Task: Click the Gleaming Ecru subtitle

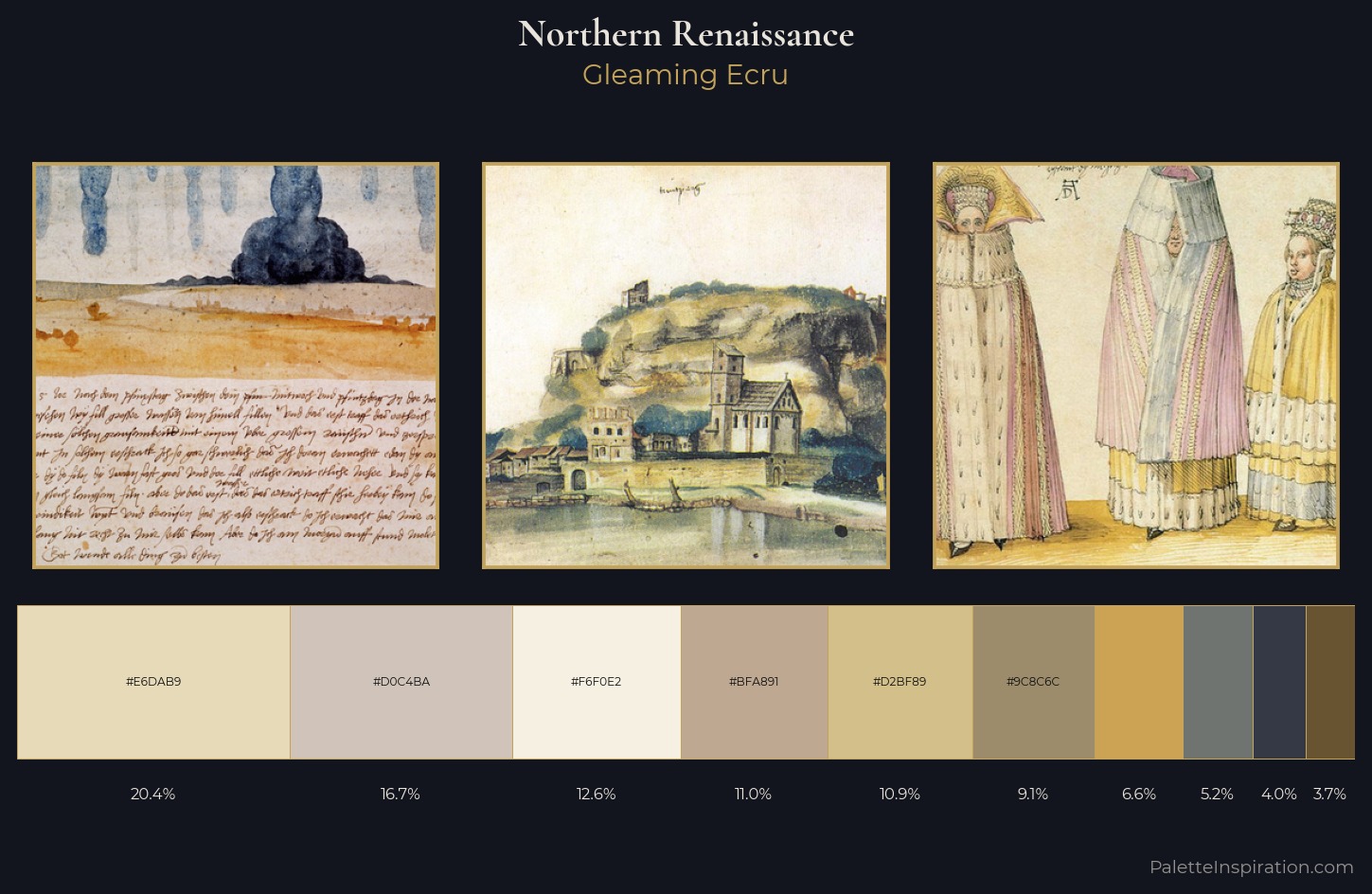Action: click(686, 75)
